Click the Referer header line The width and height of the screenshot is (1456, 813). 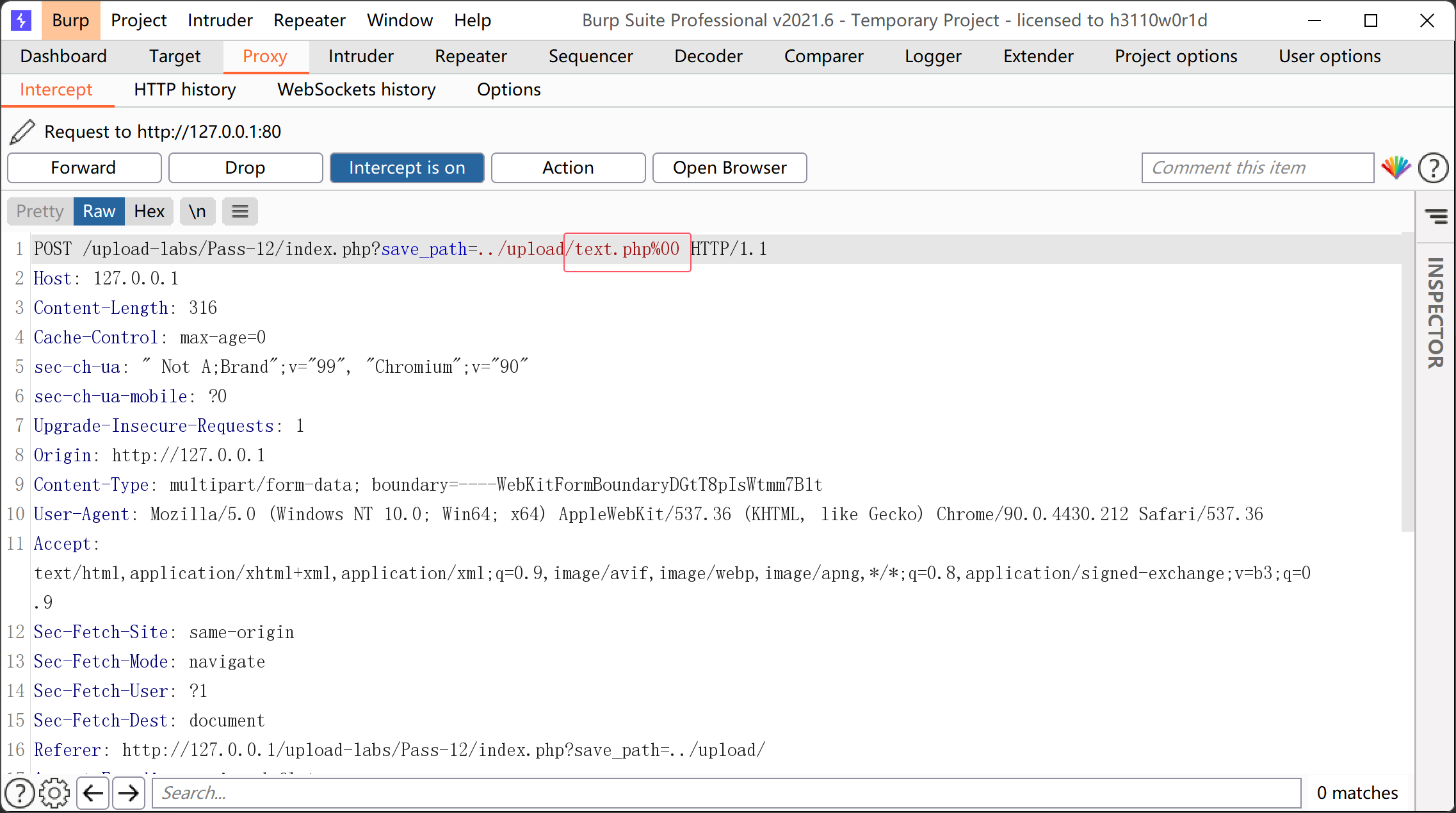pos(400,750)
